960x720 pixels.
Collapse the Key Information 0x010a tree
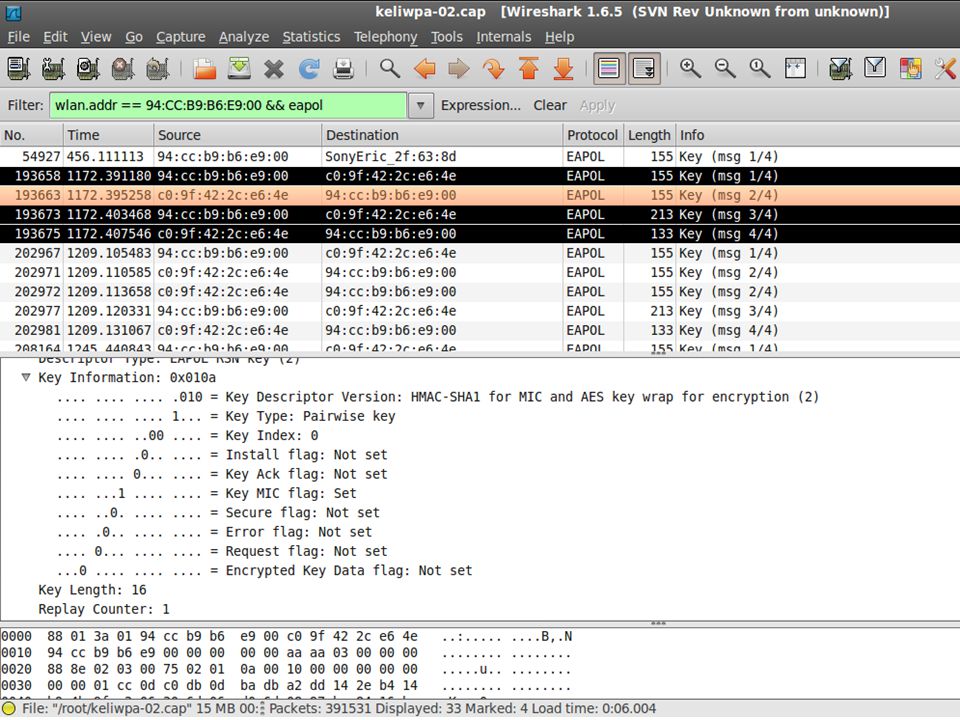tap(26, 377)
